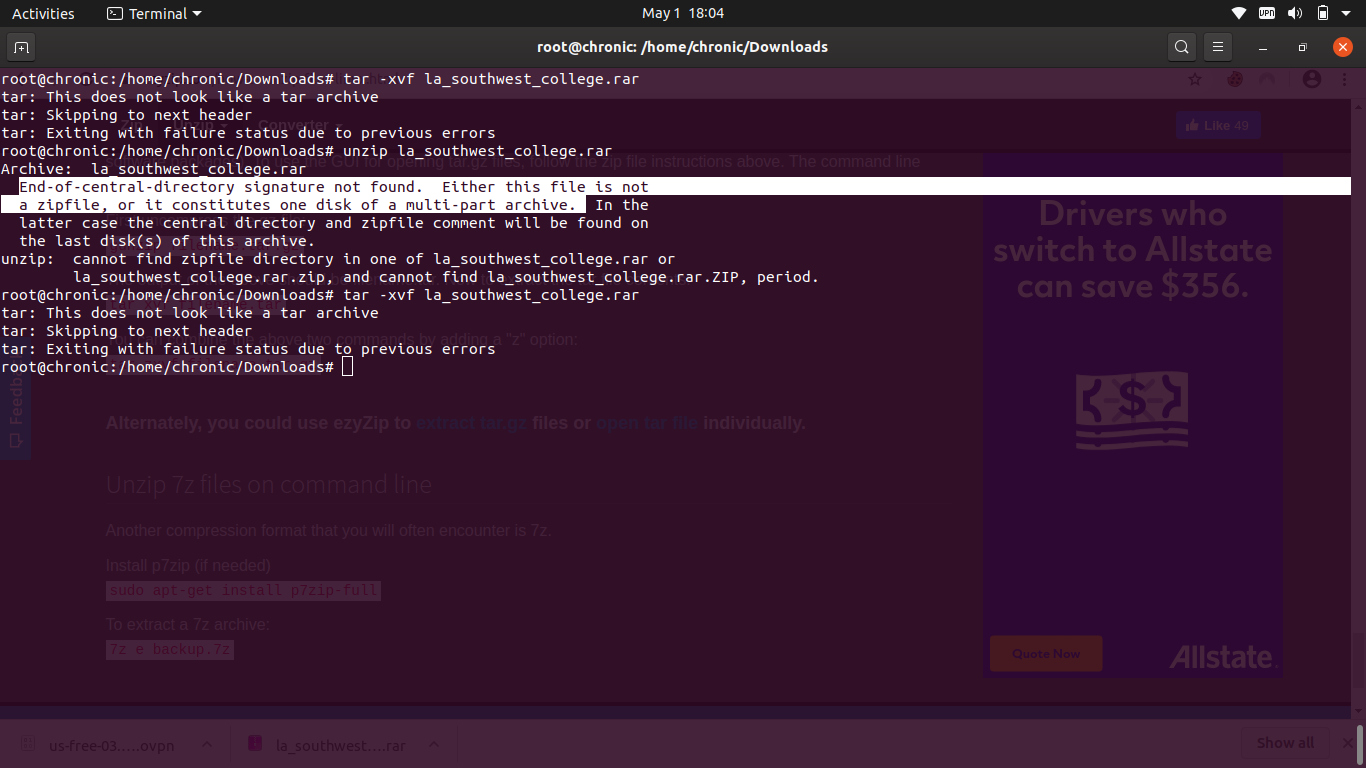Click the volume speaker icon
This screenshot has width=1366, height=768.
[1295, 13]
